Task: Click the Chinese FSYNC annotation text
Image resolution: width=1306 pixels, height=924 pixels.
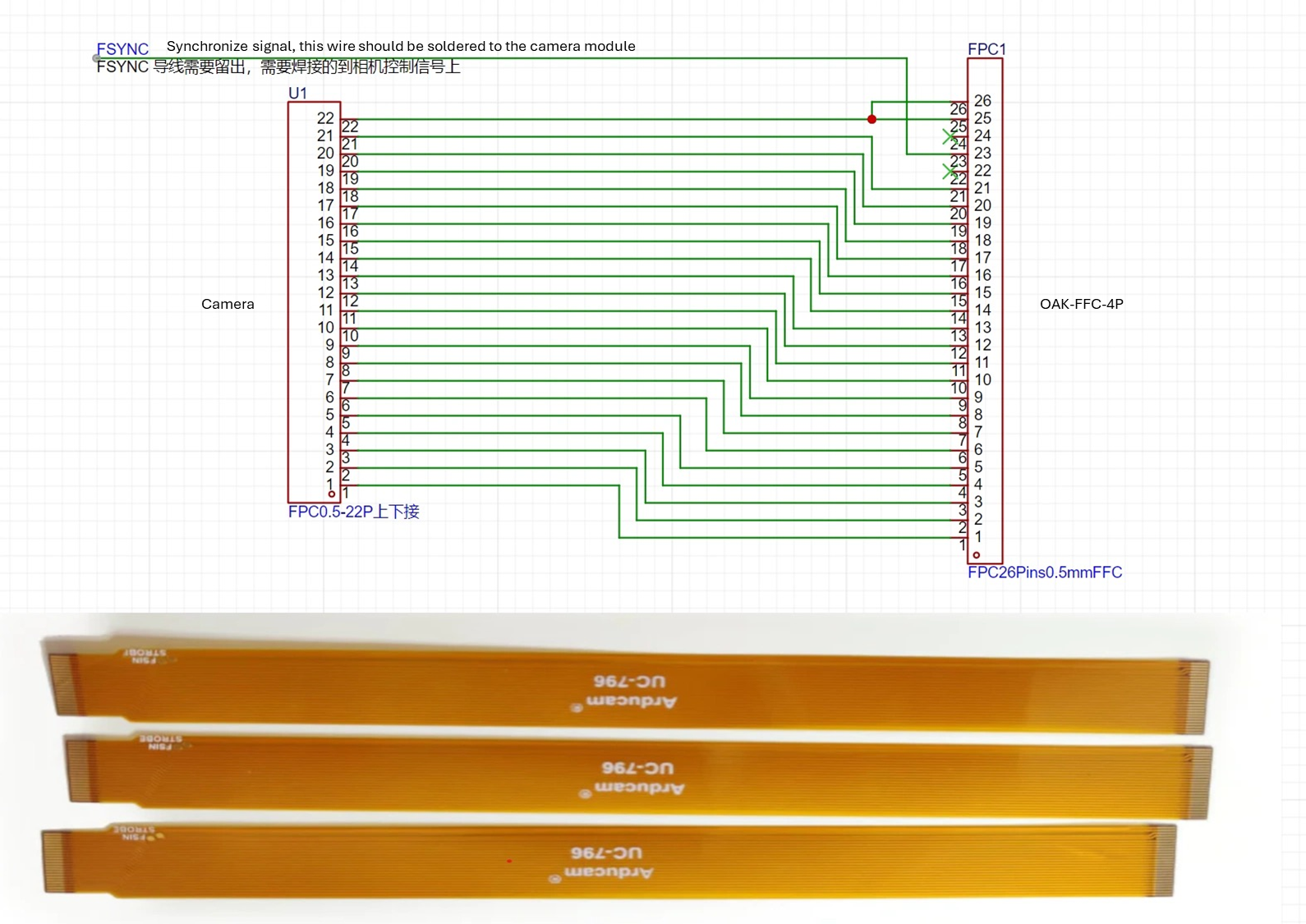Action: coord(278,67)
